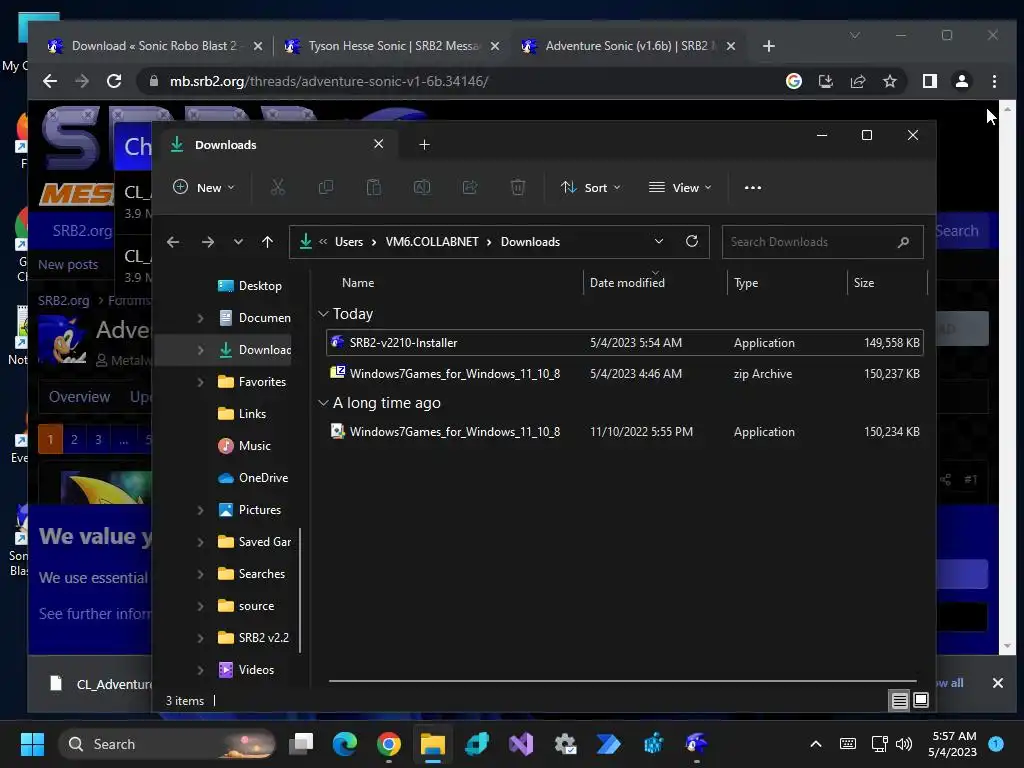Click the Explorer navigation pane scrollbar
Screen dimensions: 1024x768
[x=300, y=590]
